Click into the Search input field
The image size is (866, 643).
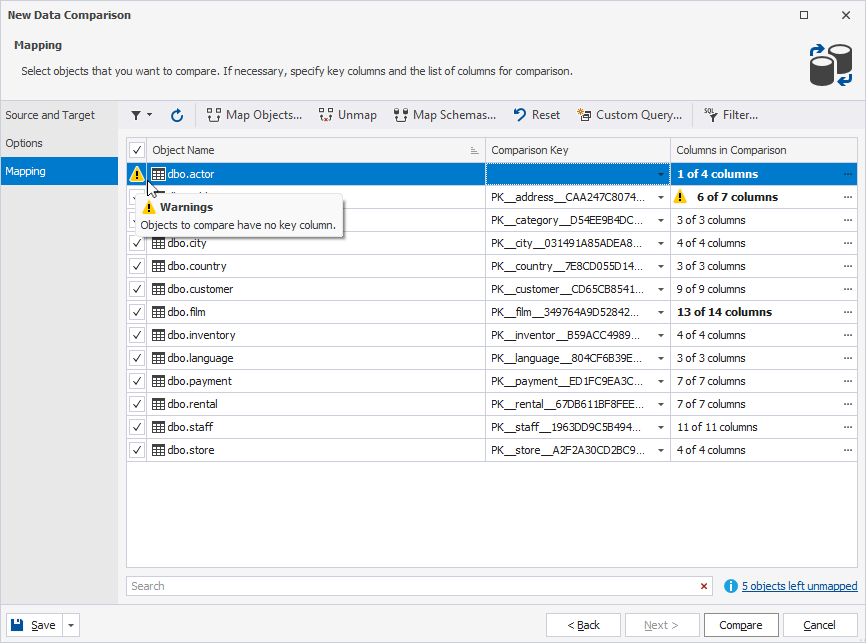410,586
